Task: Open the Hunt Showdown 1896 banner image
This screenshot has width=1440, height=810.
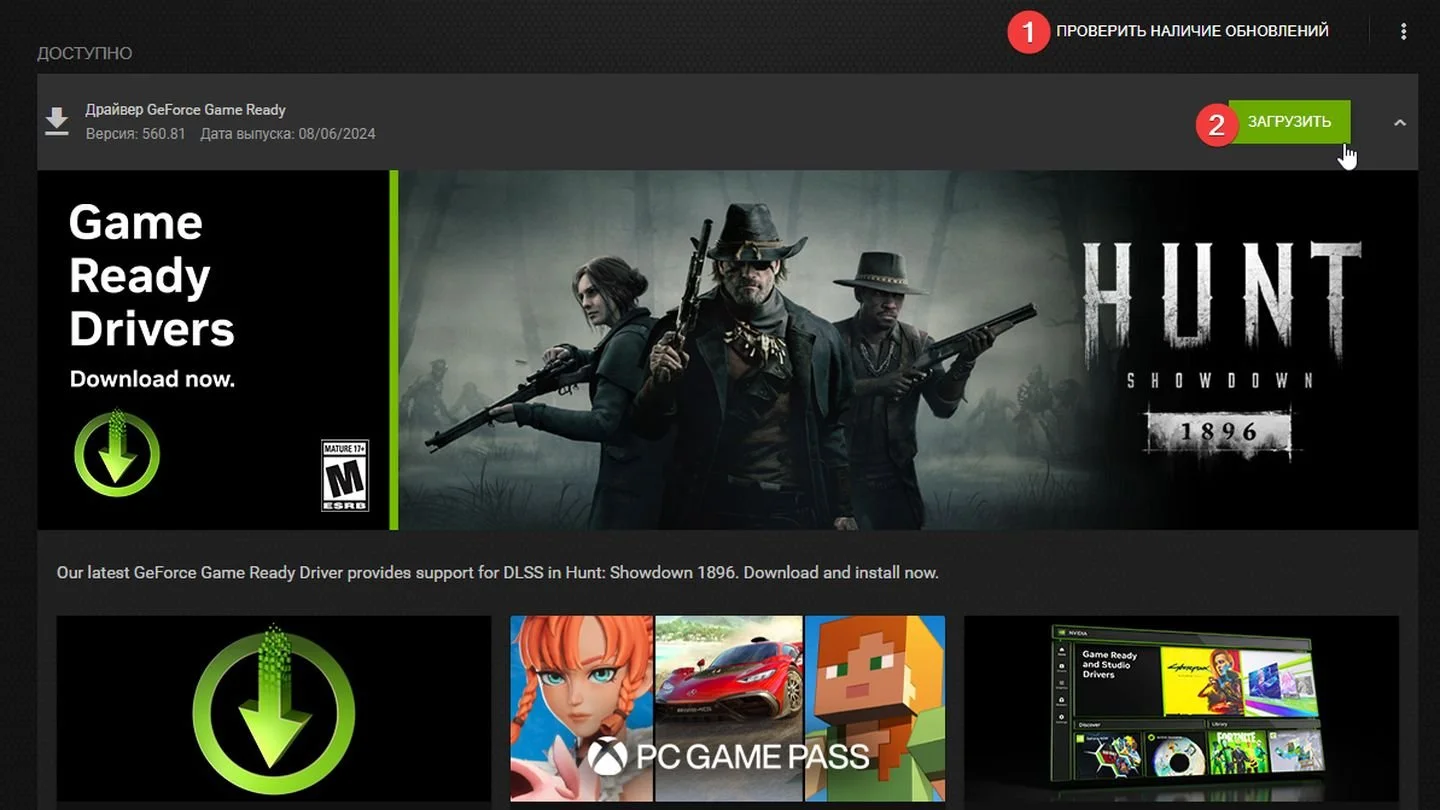Action: 908,350
